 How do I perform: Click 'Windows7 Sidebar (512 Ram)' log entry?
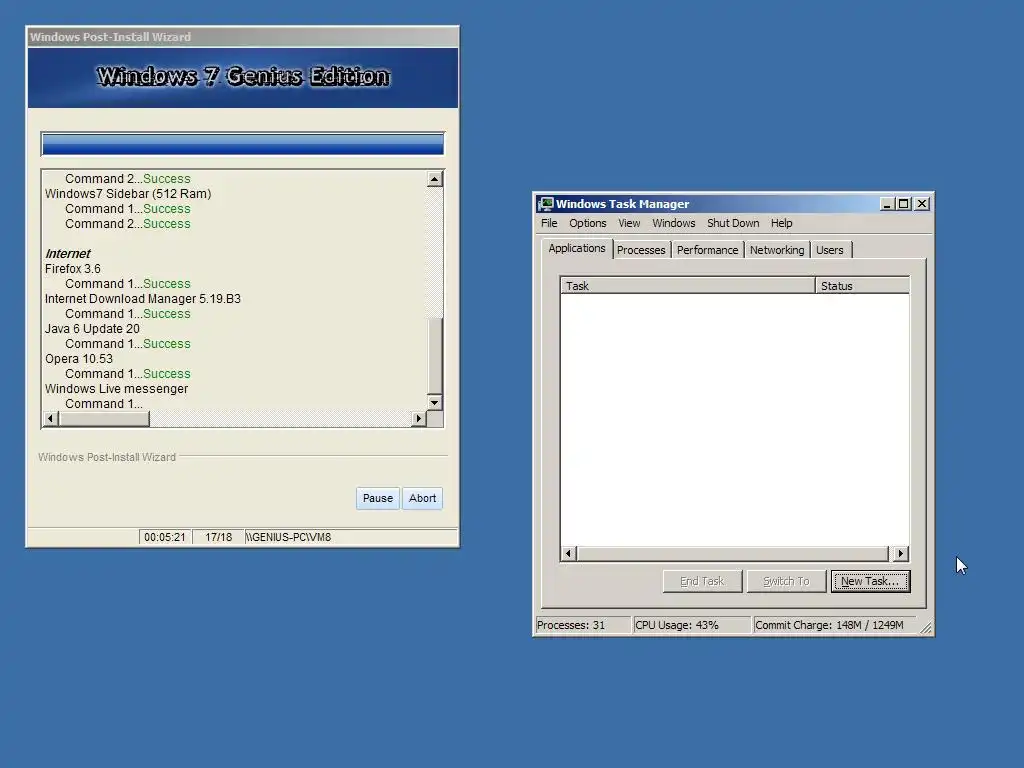[x=128, y=193]
